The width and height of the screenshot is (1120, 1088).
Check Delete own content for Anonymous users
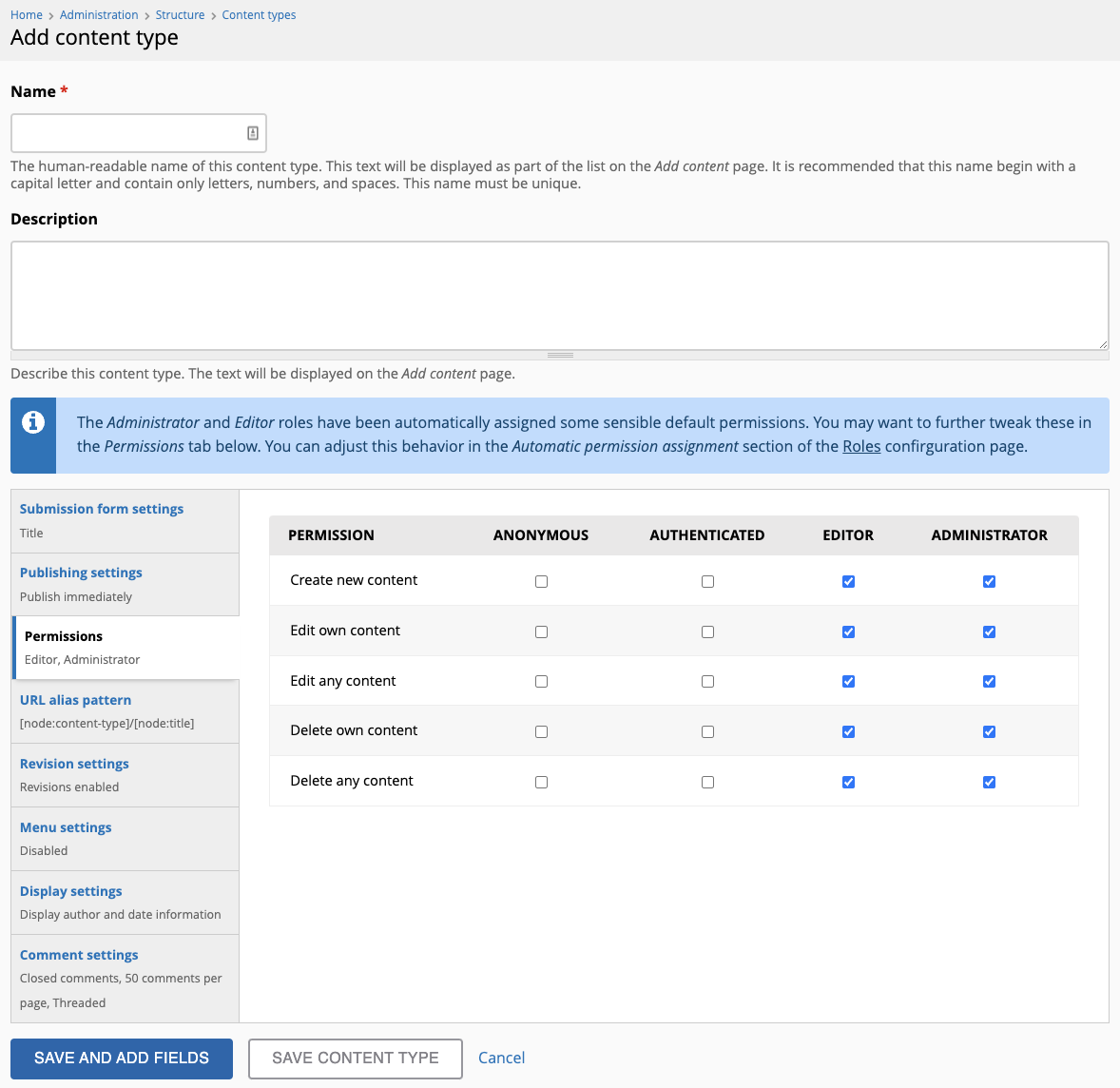click(541, 731)
